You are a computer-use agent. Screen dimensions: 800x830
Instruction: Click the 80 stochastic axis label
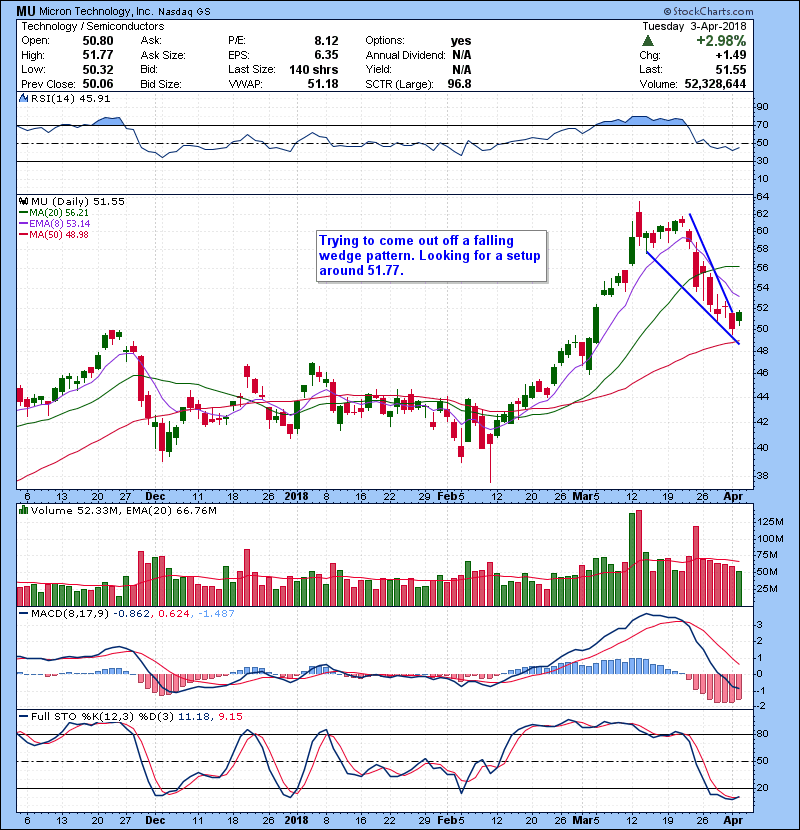point(763,734)
